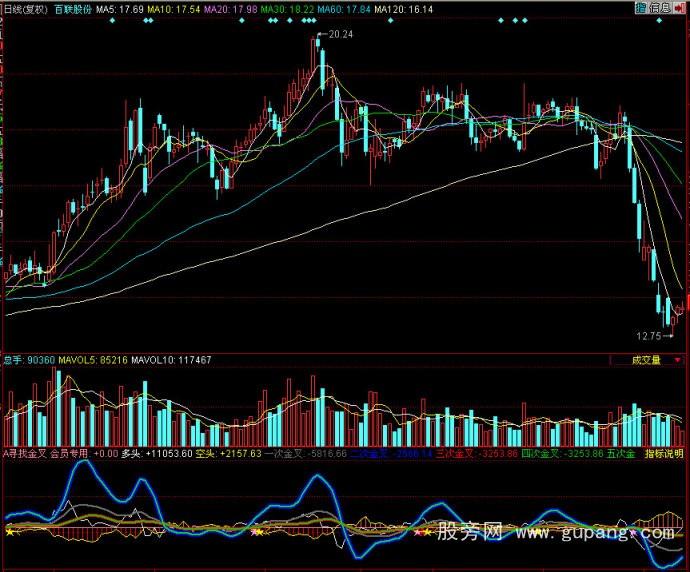Open the 指标说明 indicator description
This screenshot has width=690, height=572.
point(664,454)
